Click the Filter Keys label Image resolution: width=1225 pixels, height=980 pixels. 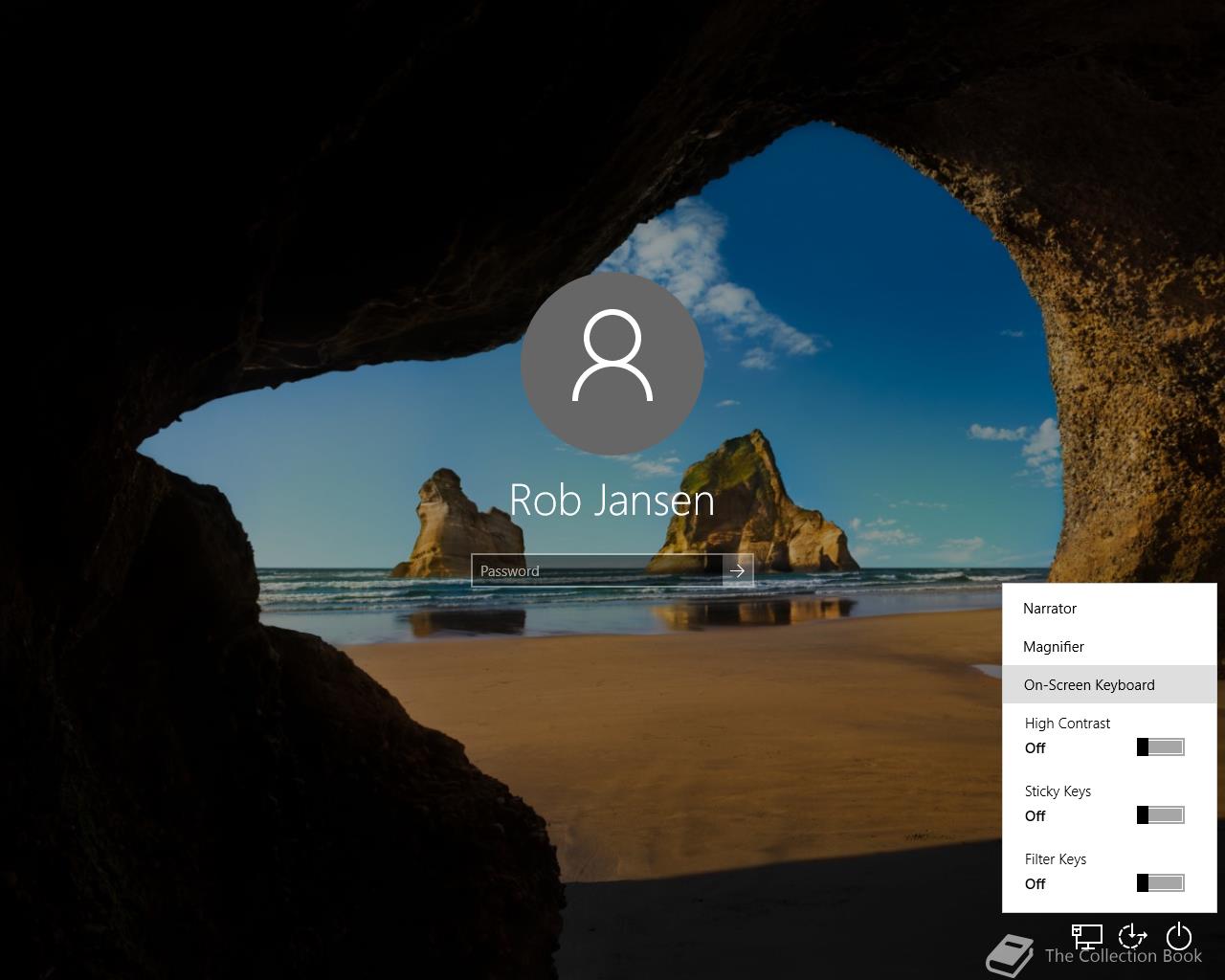point(1056,859)
